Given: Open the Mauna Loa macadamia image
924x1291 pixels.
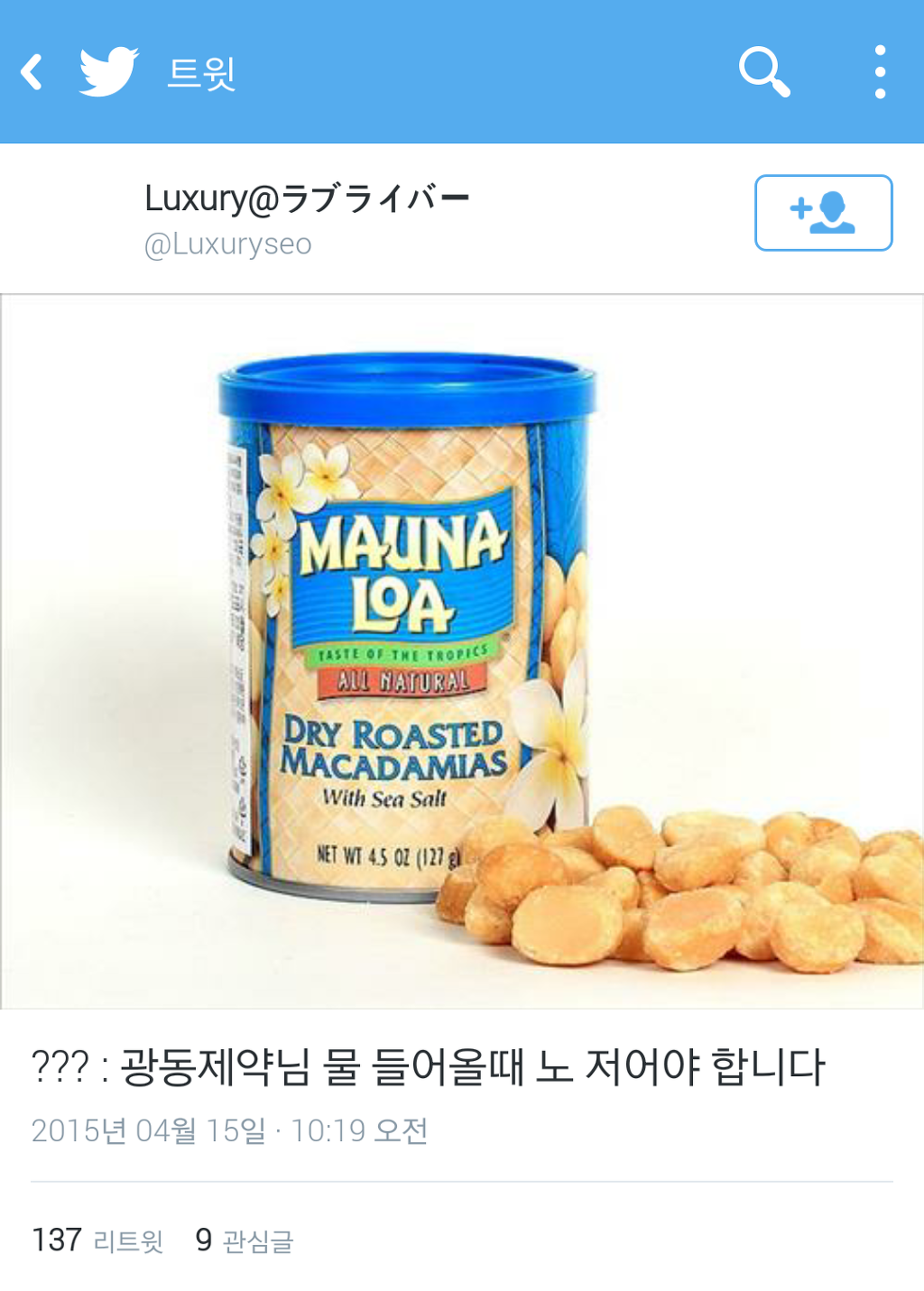Looking at the screenshot, I should [x=462, y=651].
